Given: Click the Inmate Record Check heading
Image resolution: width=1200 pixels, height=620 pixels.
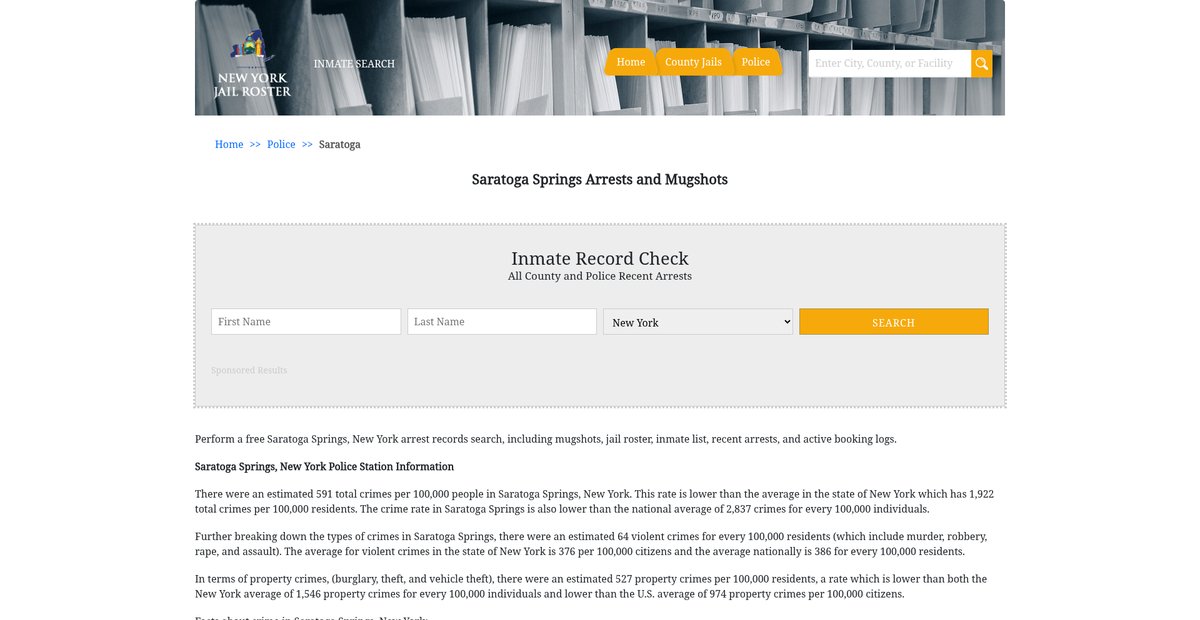Looking at the screenshot, I should tap(600, 258).
